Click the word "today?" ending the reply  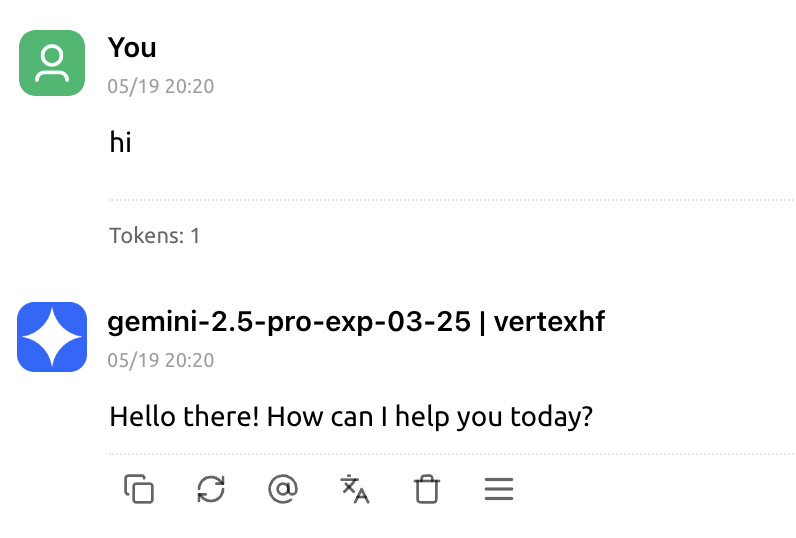(553, 416)
